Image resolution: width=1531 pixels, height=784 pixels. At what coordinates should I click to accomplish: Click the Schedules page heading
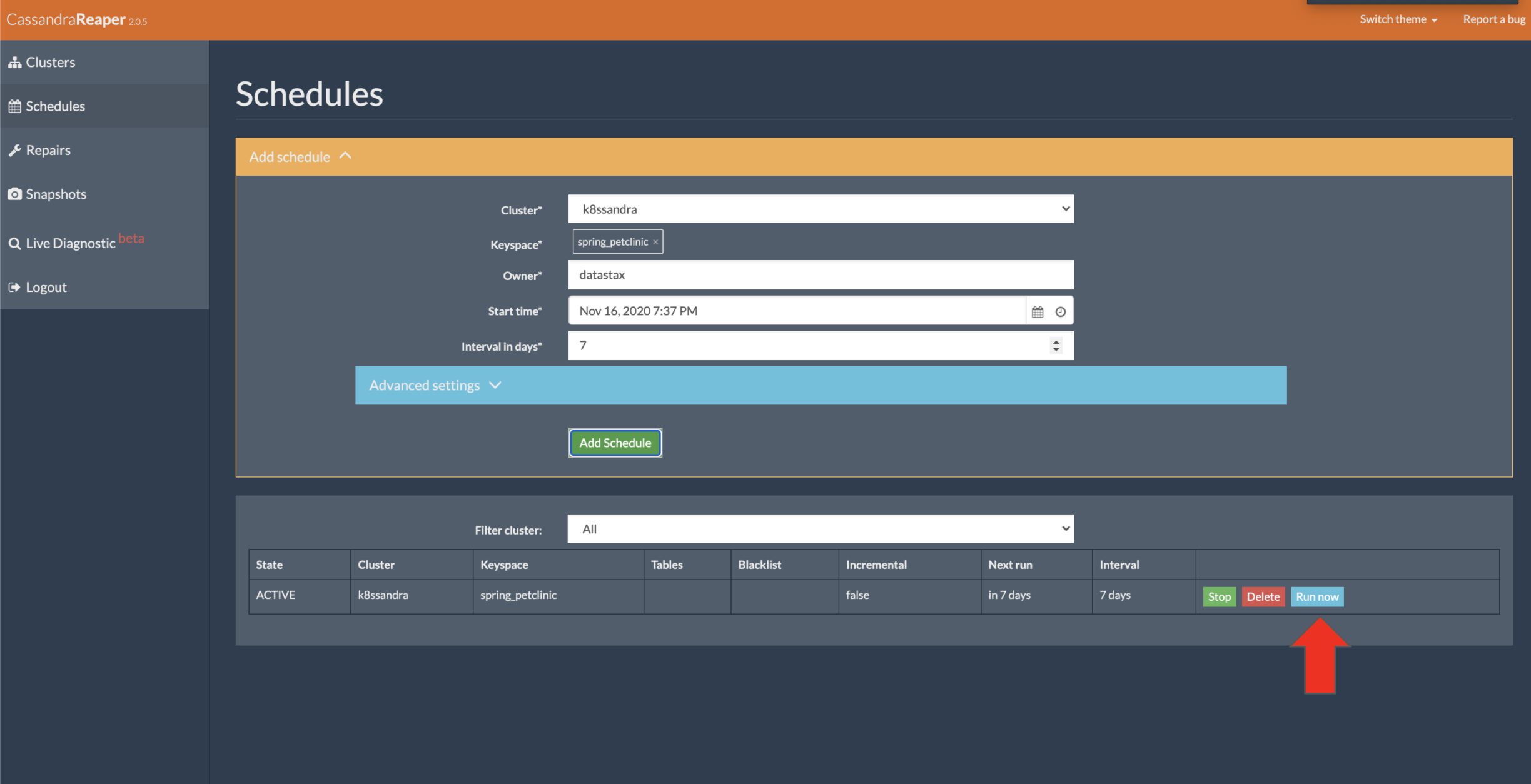coord(309,94)
